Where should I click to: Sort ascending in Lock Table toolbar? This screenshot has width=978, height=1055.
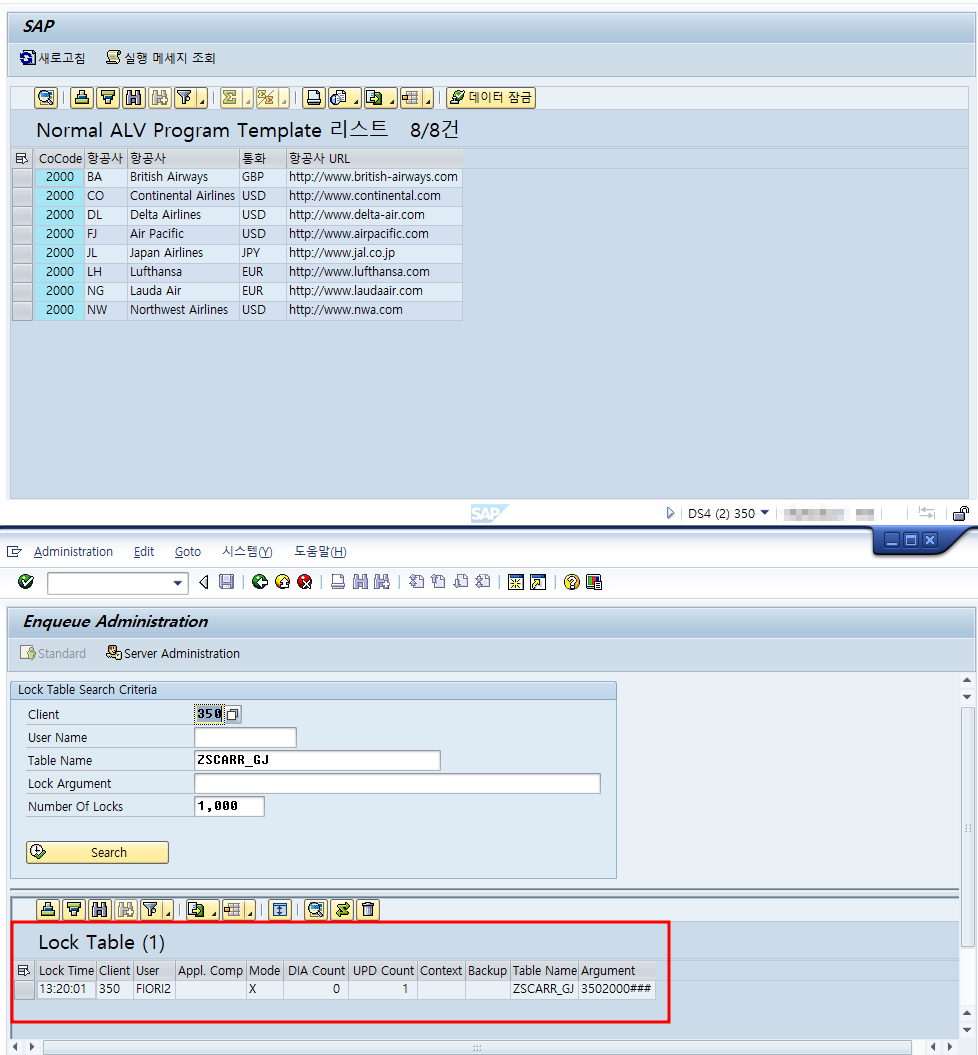48,910
